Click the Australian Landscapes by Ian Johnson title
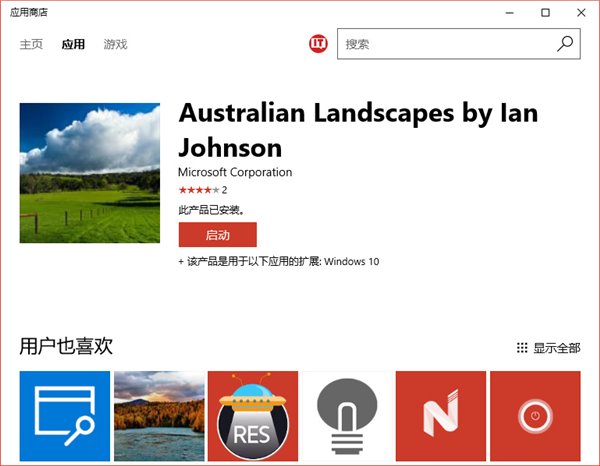 pyautogui.click(x=358, y=130)
